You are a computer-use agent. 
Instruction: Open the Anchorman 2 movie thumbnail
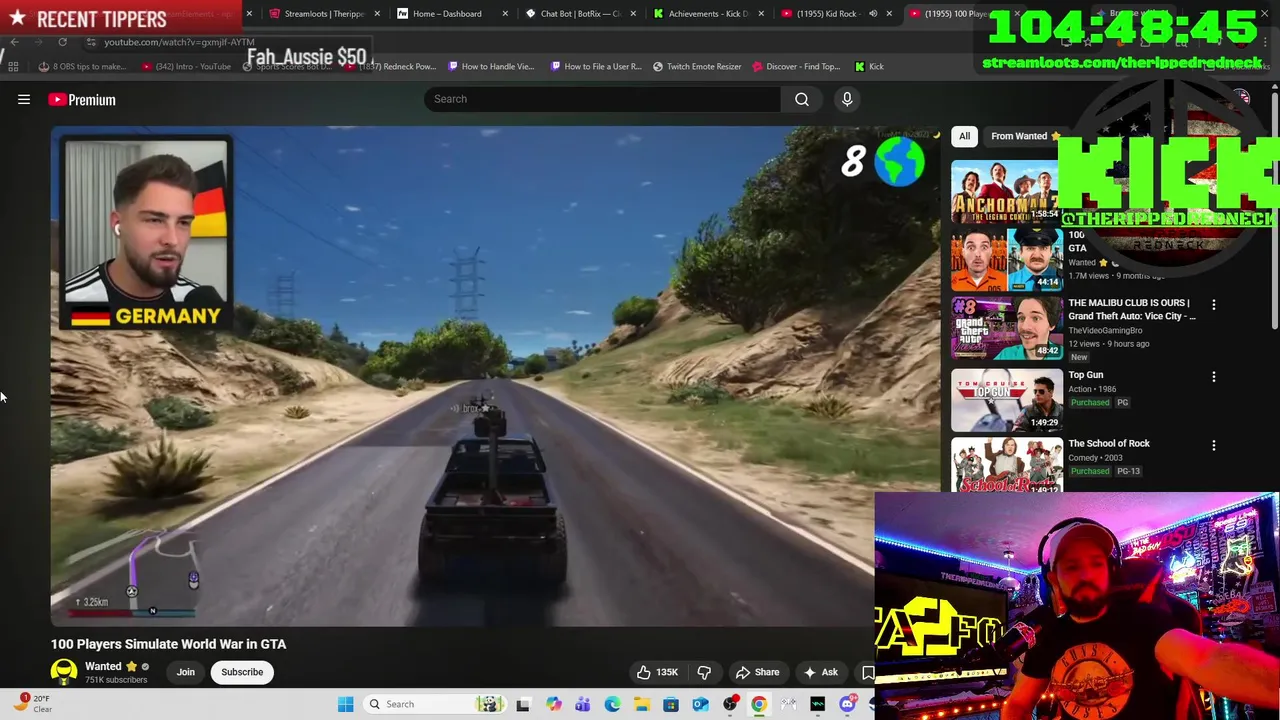(1006, 191)
